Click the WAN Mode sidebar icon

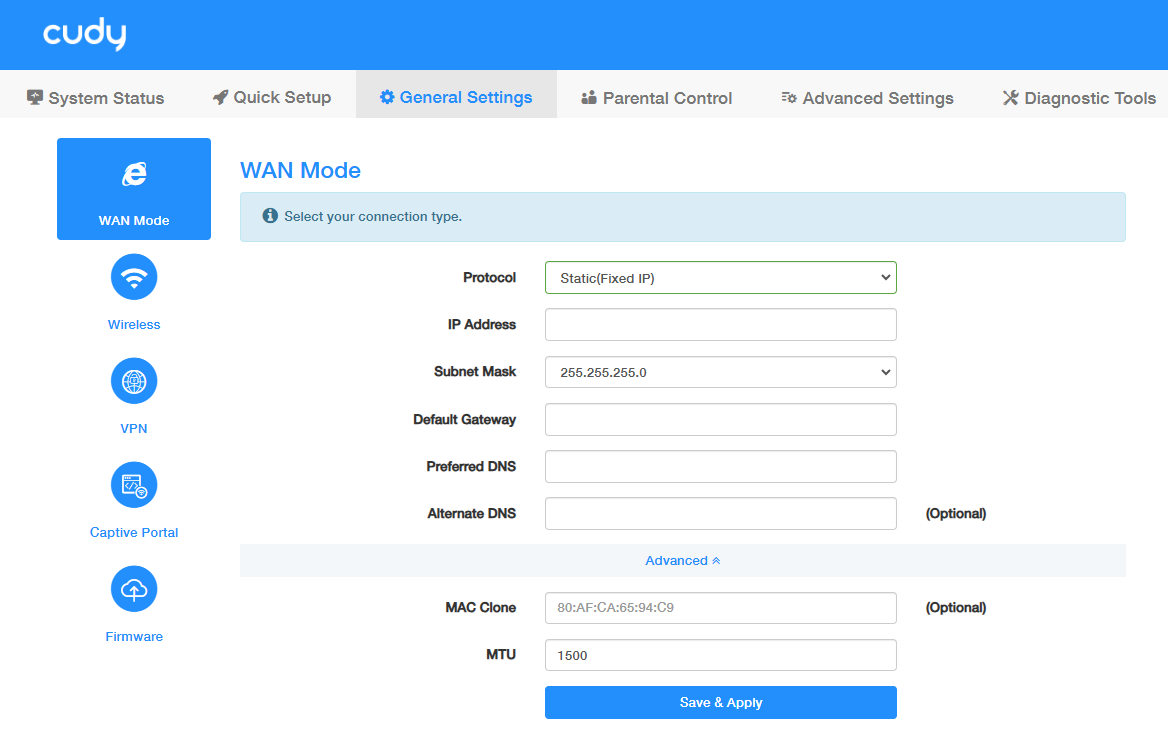pos(134,176)
